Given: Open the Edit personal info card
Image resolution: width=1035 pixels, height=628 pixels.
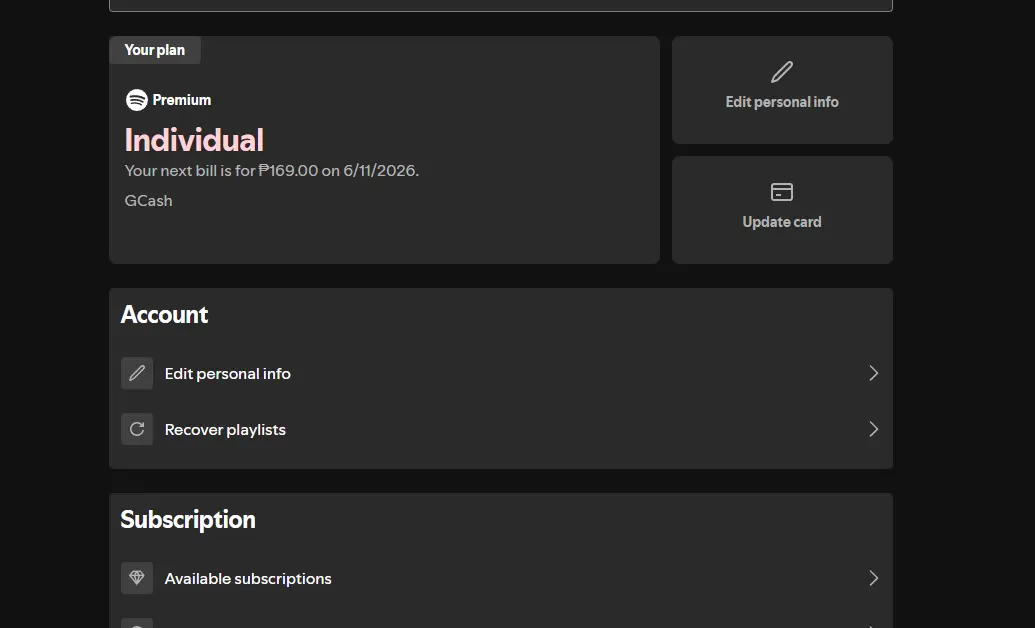Looking at the screenshot, I should pos(782,90).
